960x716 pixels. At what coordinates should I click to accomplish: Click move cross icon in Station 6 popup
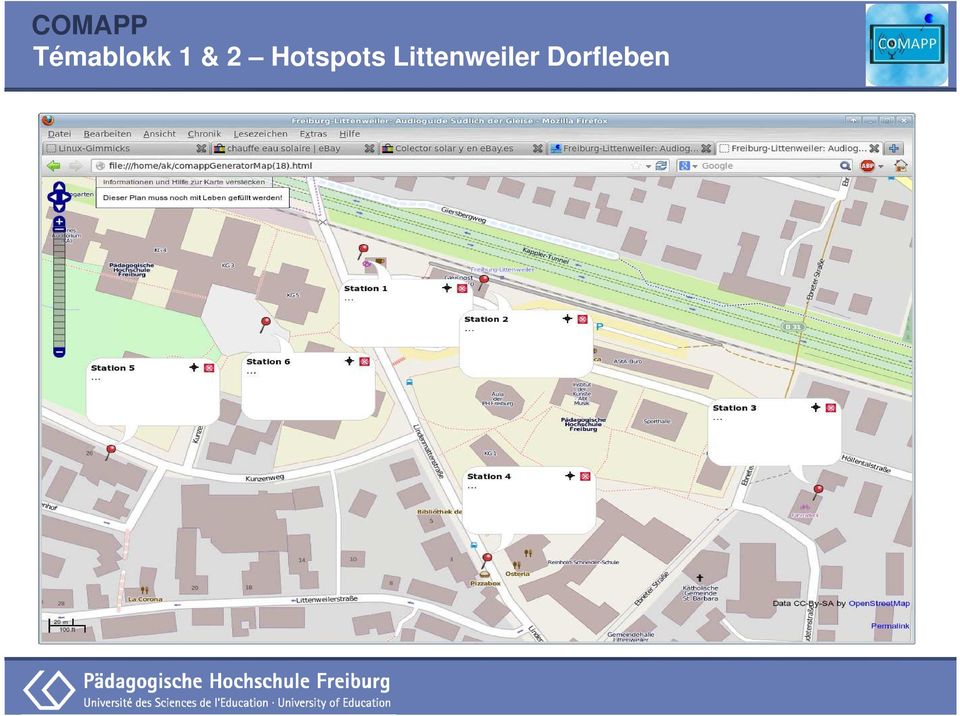coord(350,361)
